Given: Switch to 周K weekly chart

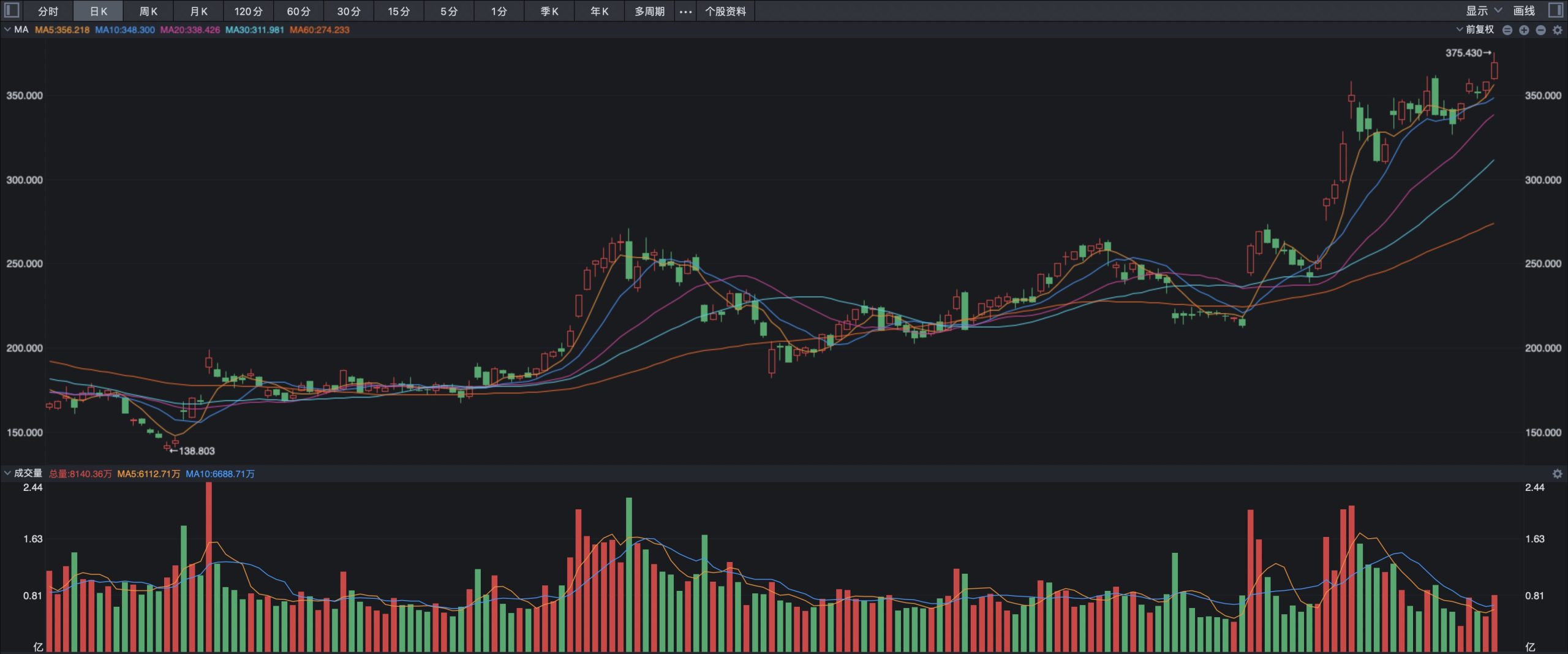Looking at the screenshot, I should point(148,11).
